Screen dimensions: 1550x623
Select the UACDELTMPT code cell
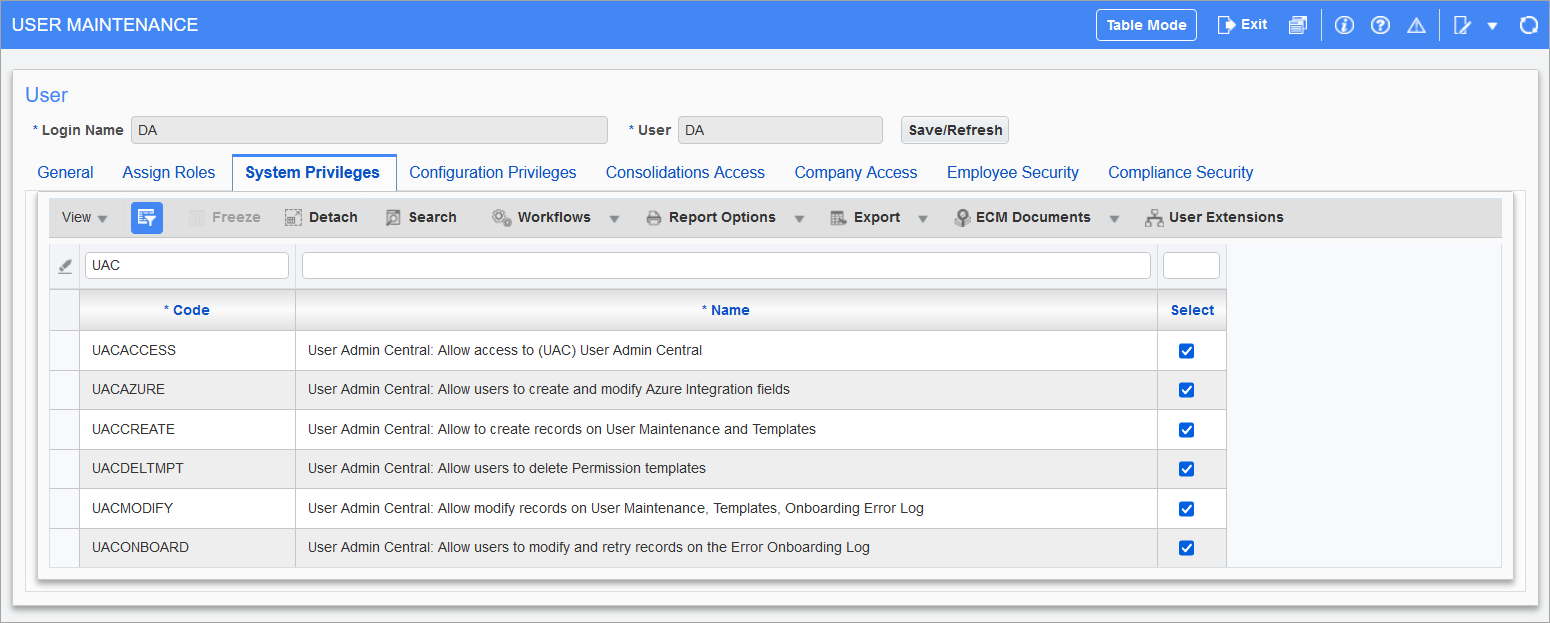tap(187, 469)
